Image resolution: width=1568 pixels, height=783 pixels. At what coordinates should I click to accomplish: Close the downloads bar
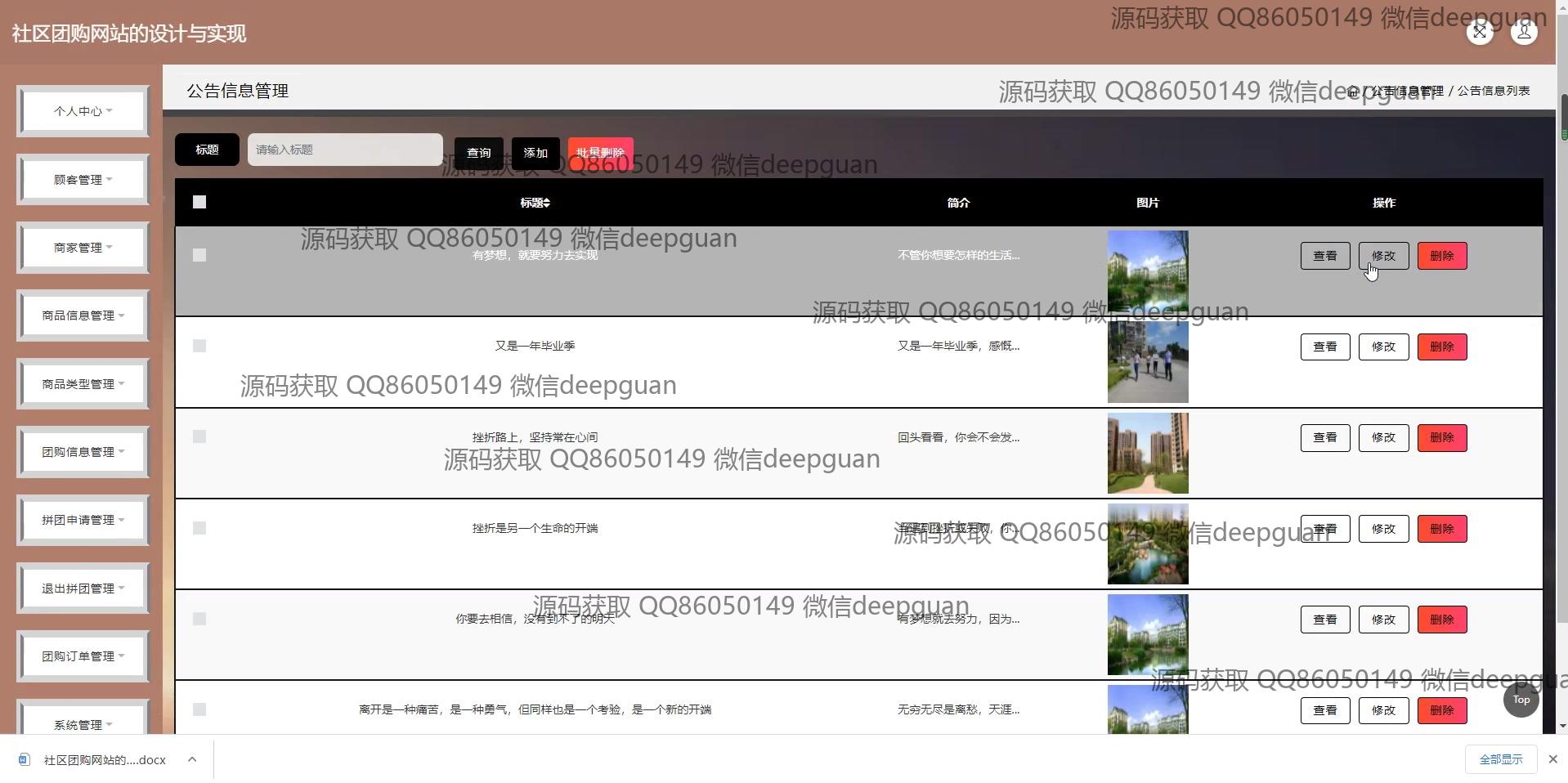(x=1552, y=759)
